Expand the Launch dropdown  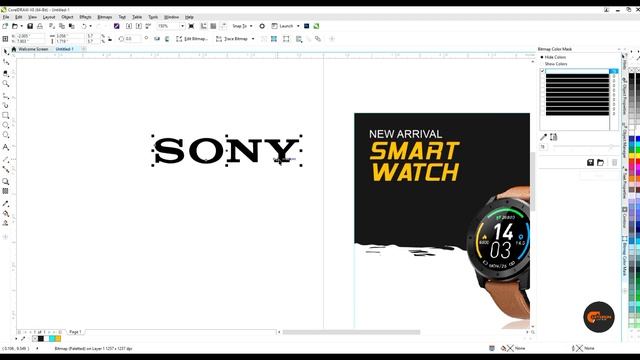coord(298,26)
